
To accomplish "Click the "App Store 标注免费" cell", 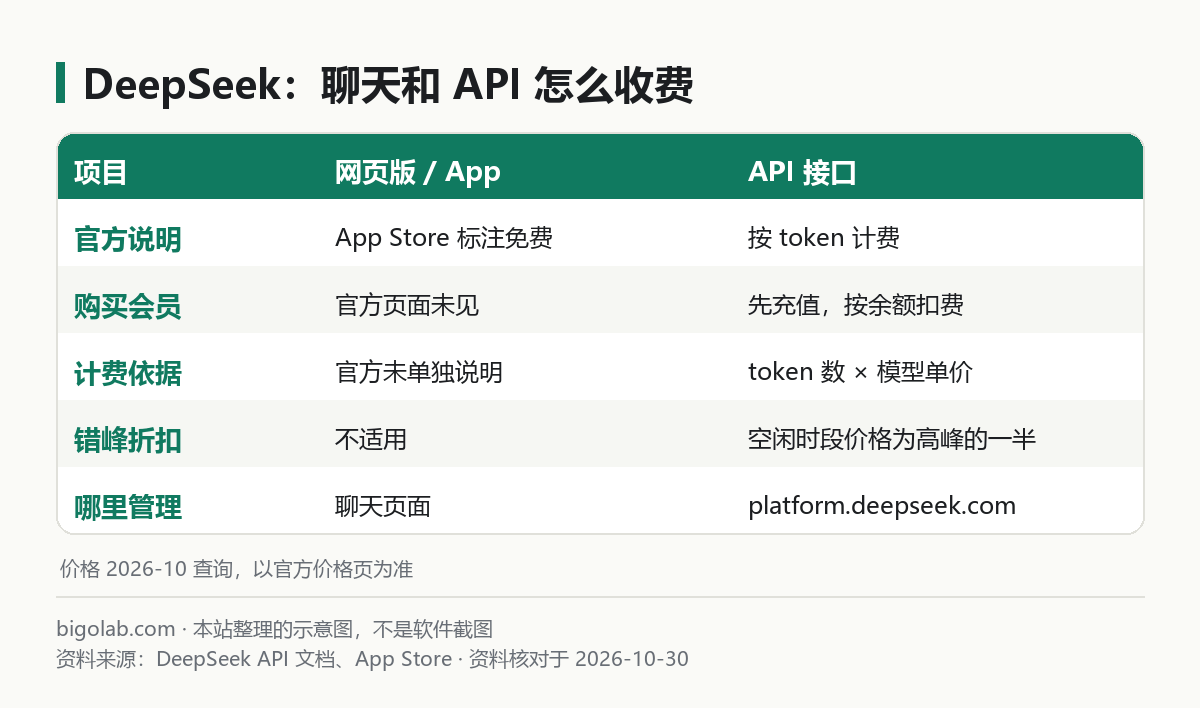I will click(444, 238).
